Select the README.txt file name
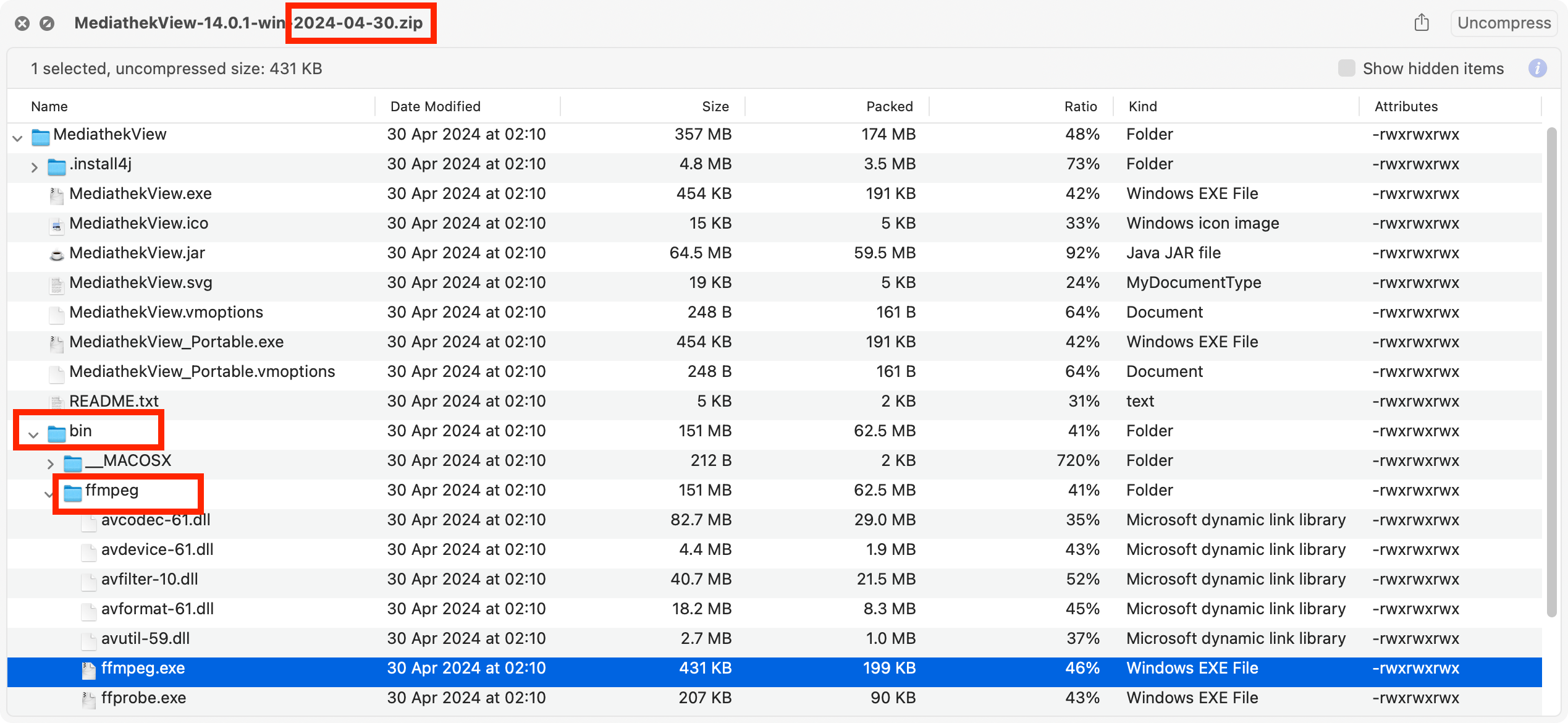Viewport: 1568px width, 723px height. 114,401
